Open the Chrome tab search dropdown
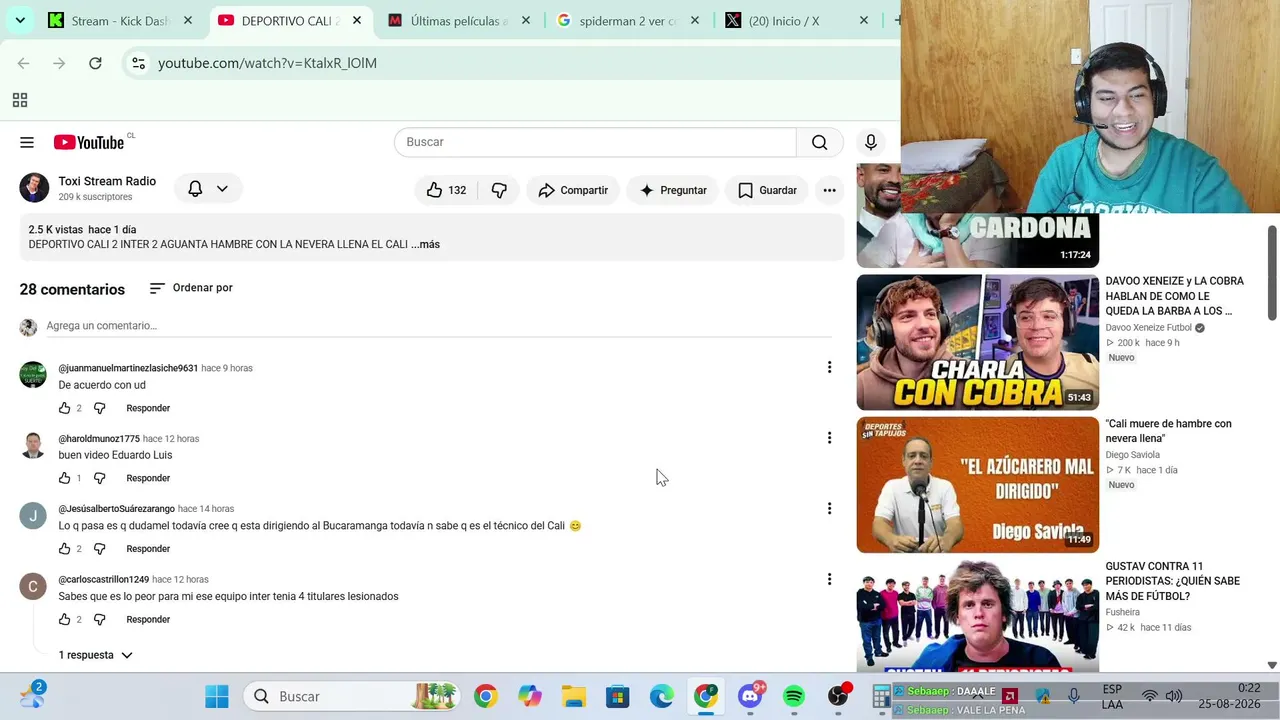Image resolution: width=1280 pixels, height=720 pixels. pyautogui.click(x=20, y=20)
